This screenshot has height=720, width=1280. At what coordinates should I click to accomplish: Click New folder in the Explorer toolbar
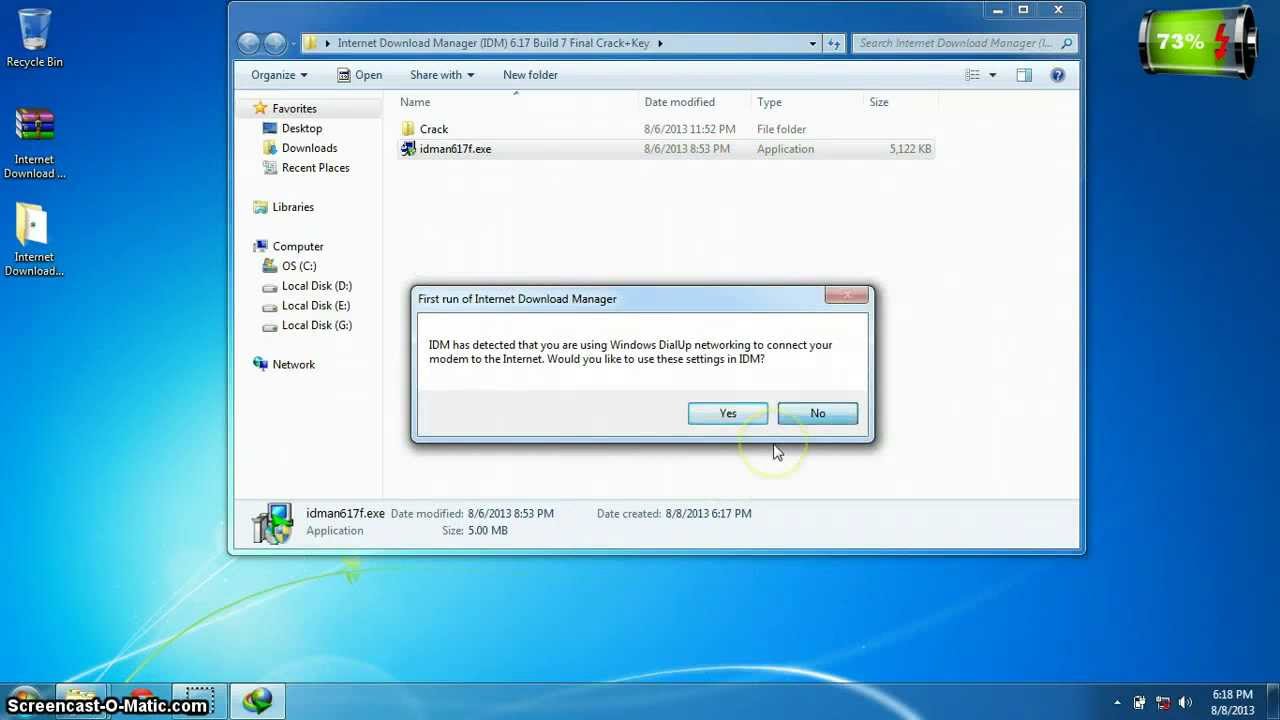coord(530,75)
